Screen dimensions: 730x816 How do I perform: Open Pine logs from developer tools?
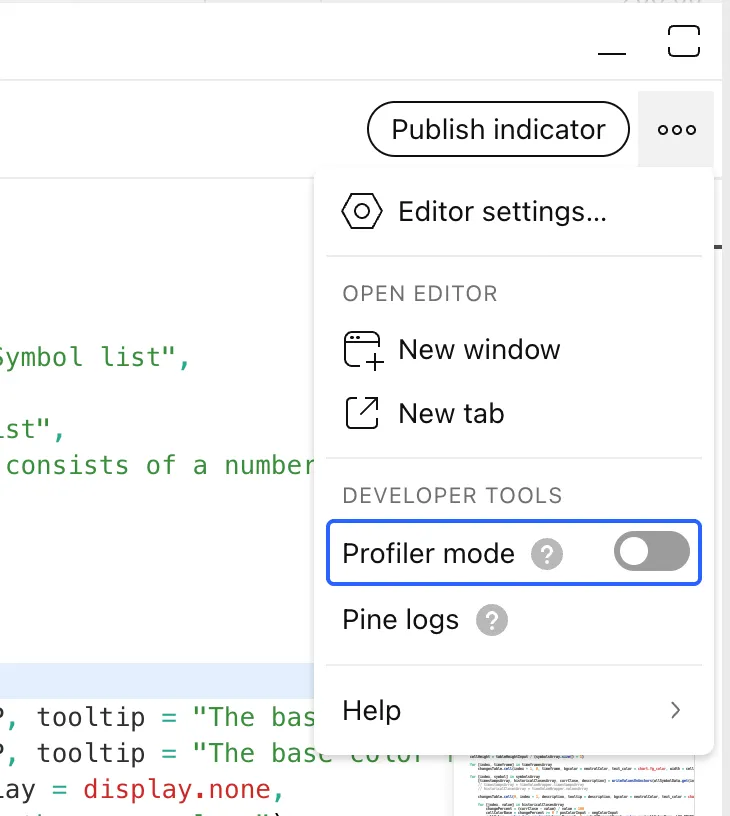coord(401,620)
